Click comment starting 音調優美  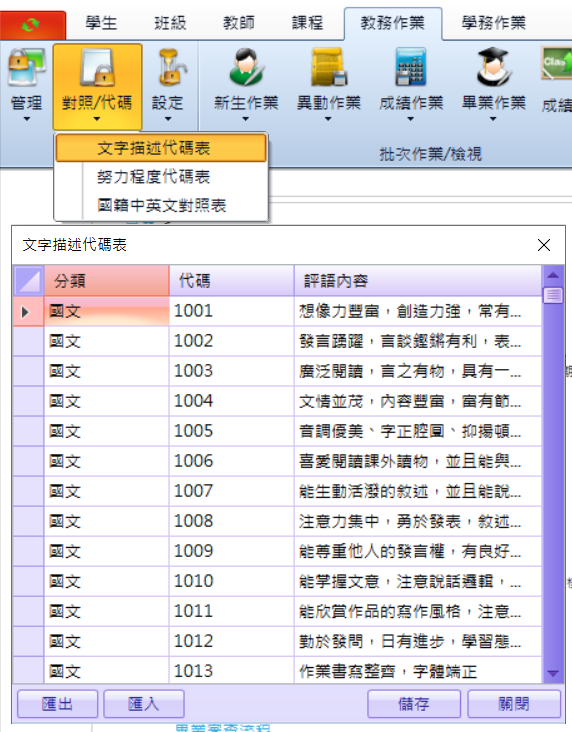tap(418, 431)
